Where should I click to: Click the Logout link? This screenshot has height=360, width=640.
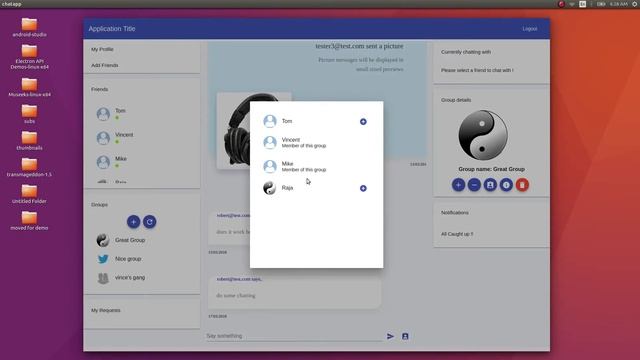click(530, 29)
